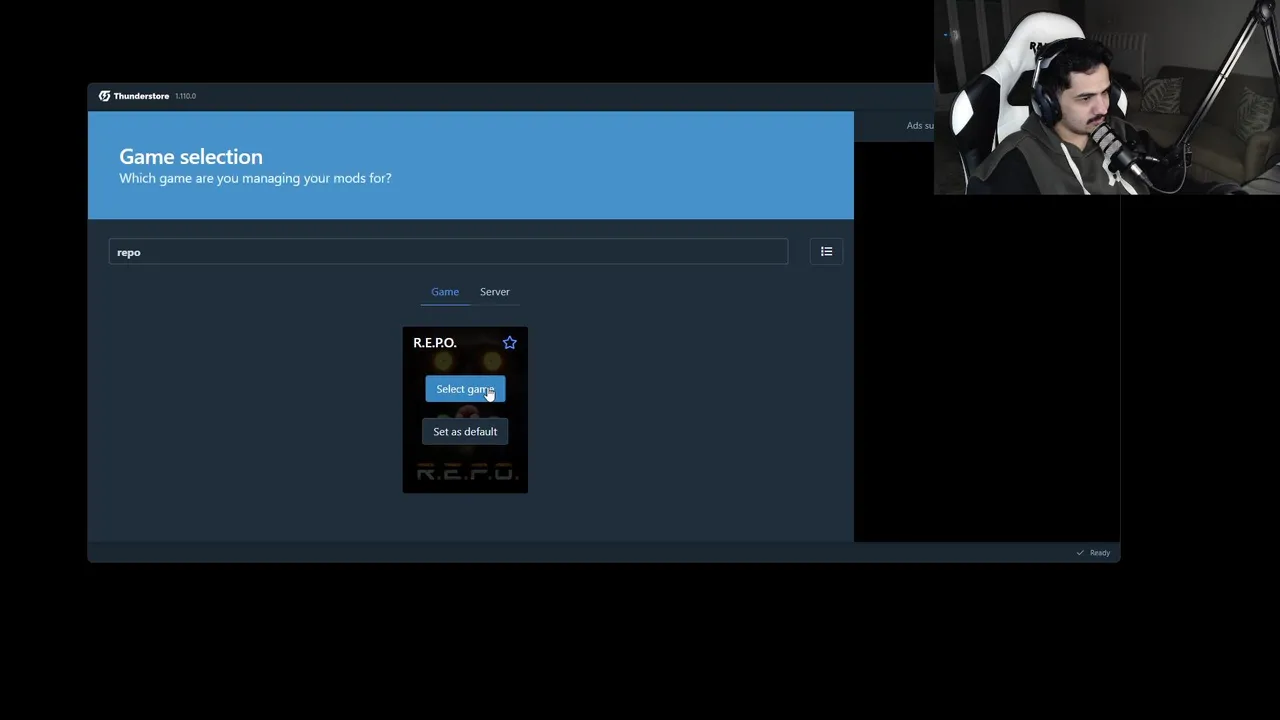Switch to the Game tab
1280x720 pixels.
pos(445,292)
